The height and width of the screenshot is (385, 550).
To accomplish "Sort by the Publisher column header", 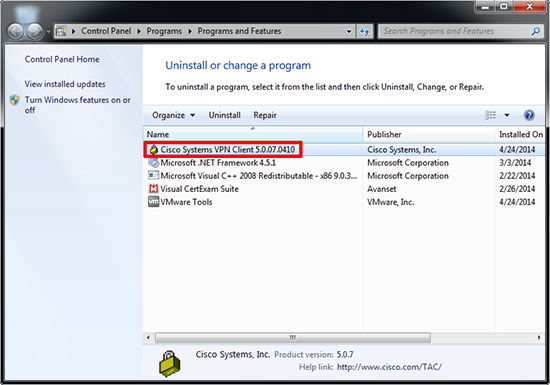I will [429, 134].
